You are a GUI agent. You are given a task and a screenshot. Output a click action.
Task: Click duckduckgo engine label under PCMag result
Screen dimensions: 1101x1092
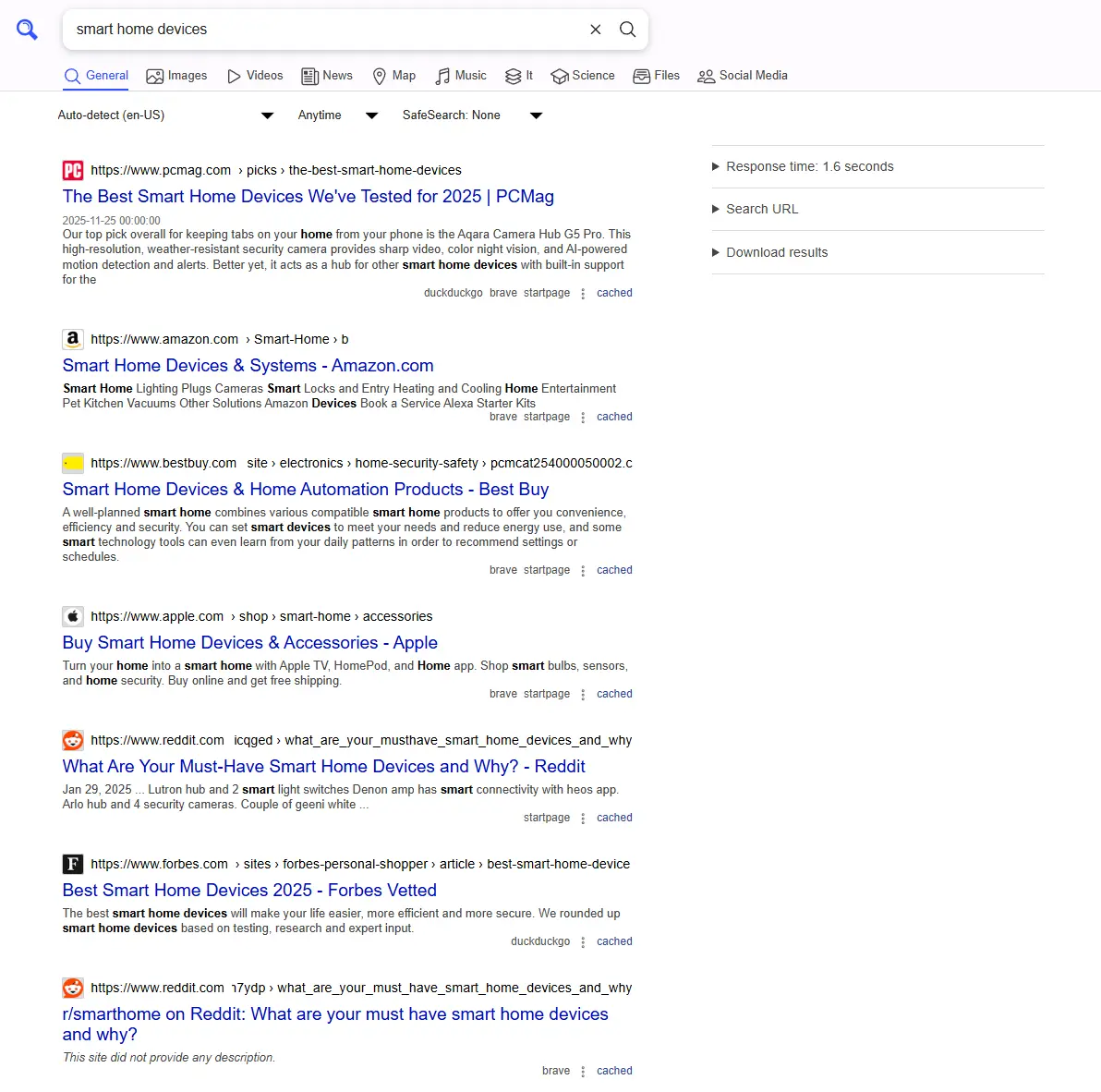[x=453, y=294]
